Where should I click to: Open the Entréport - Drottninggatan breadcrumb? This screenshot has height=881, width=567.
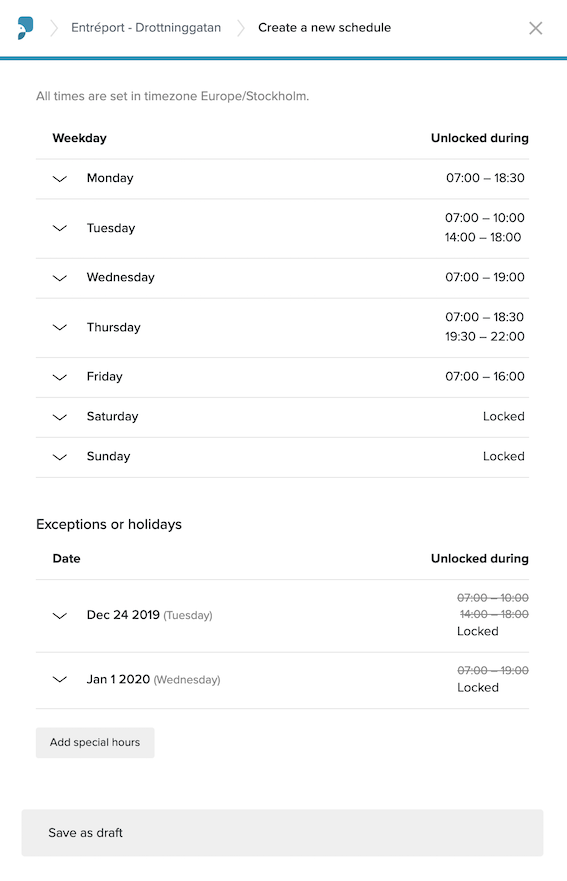[x=146, y=28]
